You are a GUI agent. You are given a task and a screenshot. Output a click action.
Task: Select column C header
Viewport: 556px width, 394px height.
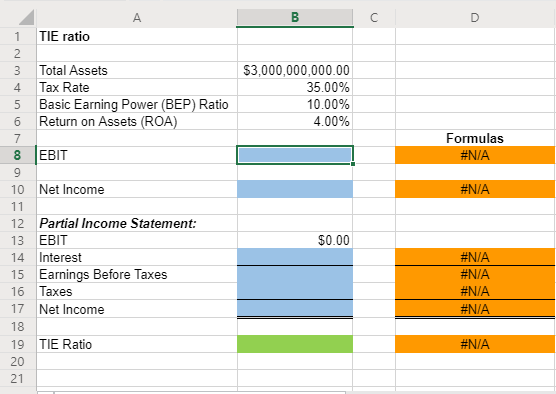374,17
